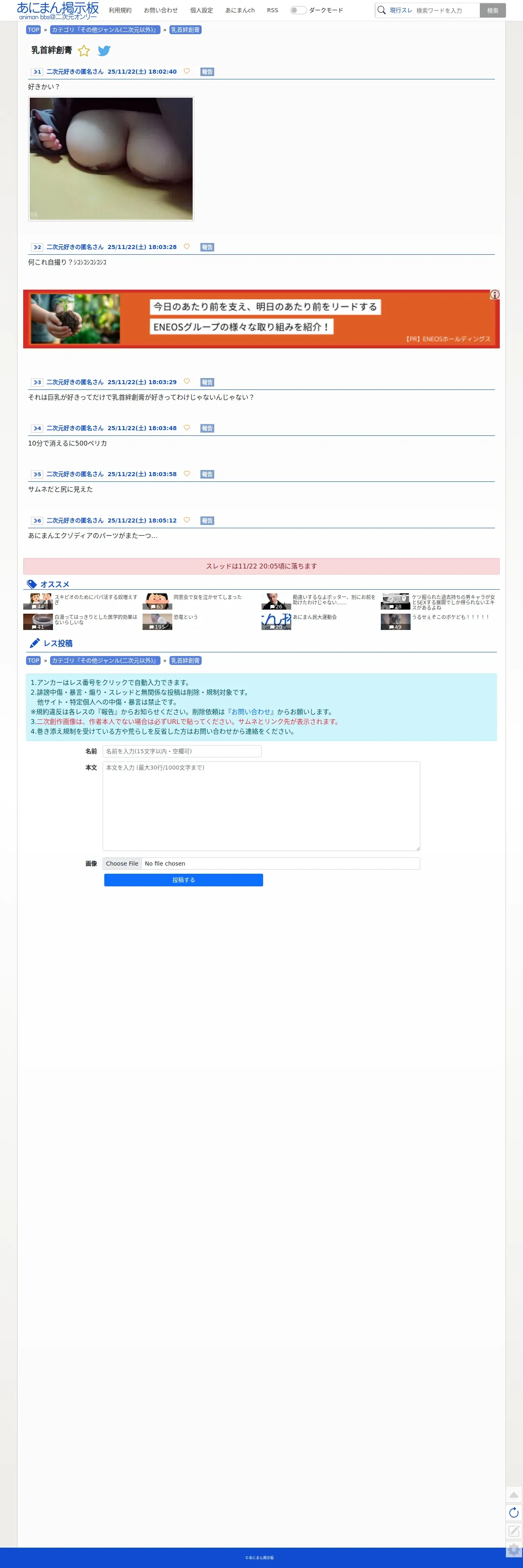Click the scroll-to-top arrow icon
Screen dimensions: 523x1568
[x=514, y=1494]
